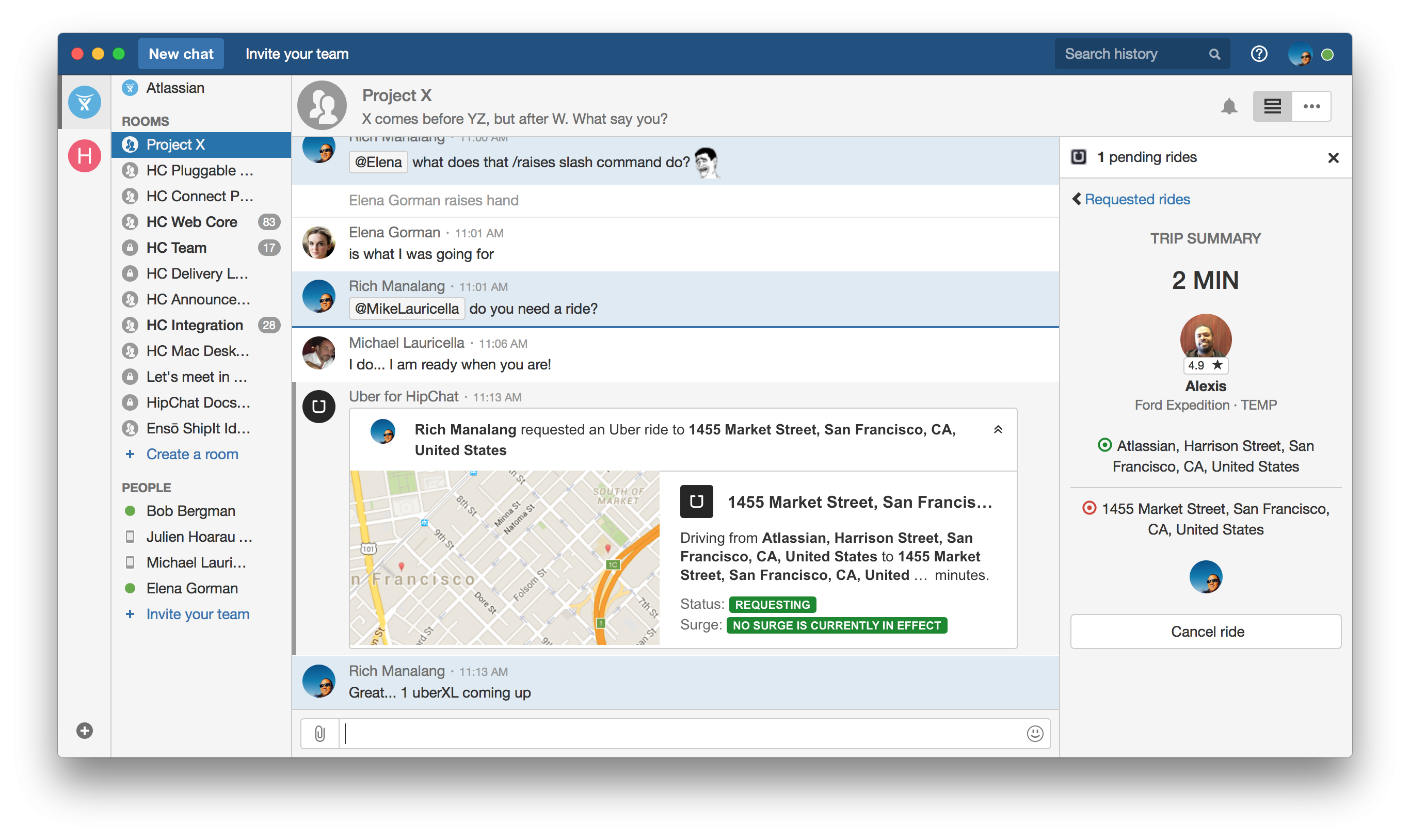
Task: Click the Uber logo beside 1455 Market Street
Action: click(696, 502)
